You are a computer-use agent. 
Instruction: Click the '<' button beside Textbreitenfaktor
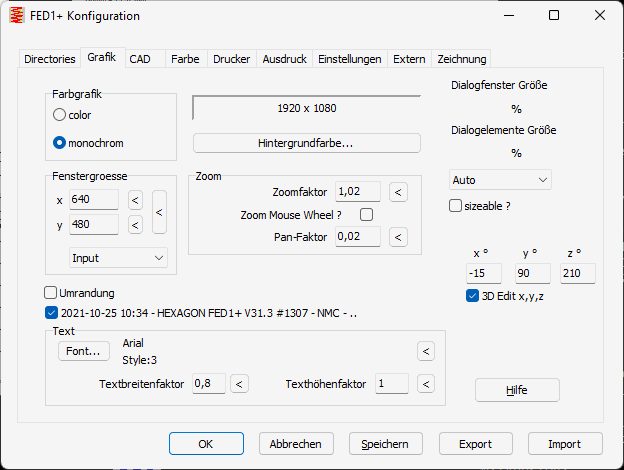(239, 384)
